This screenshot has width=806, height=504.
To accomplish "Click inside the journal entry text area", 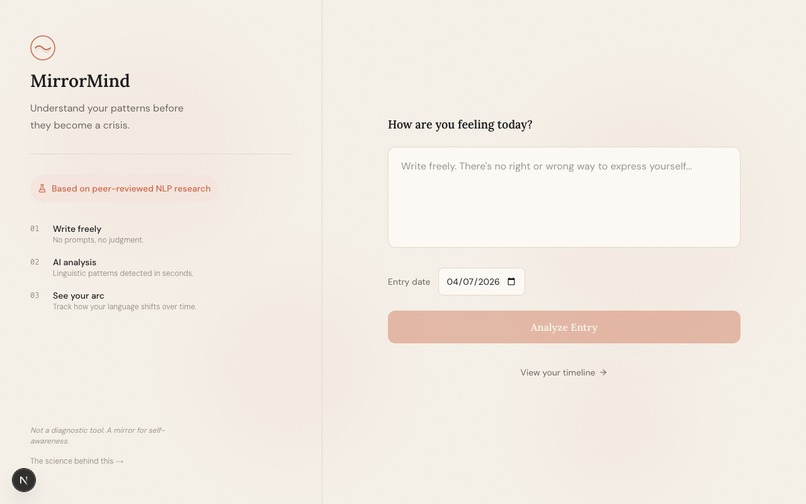I will [x=564, y=197].
